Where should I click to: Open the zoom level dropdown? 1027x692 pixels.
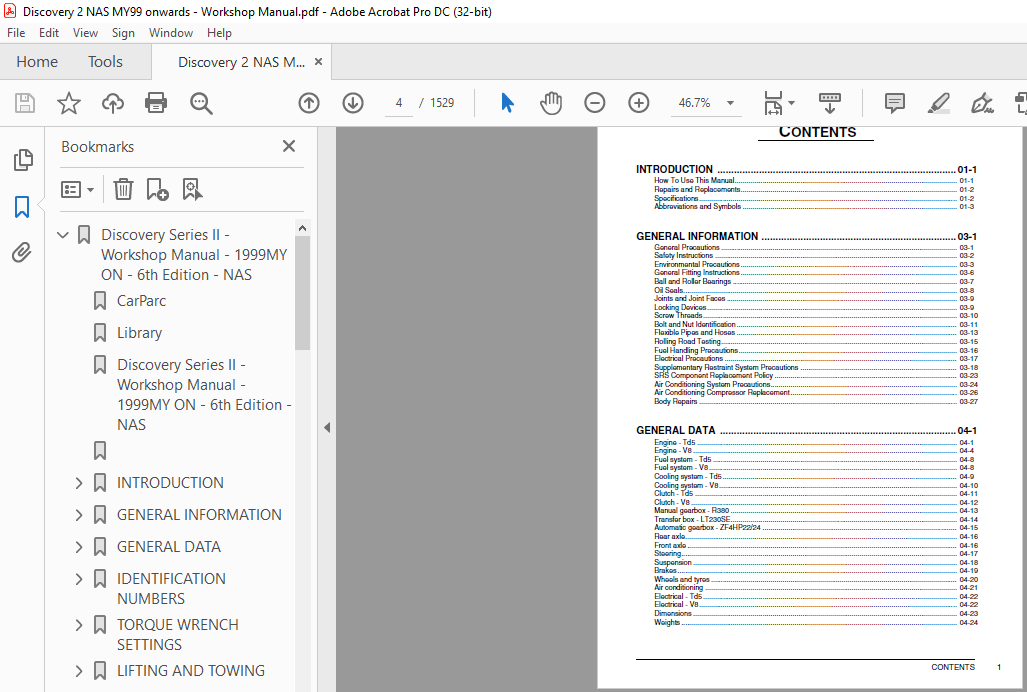(730, 103)
